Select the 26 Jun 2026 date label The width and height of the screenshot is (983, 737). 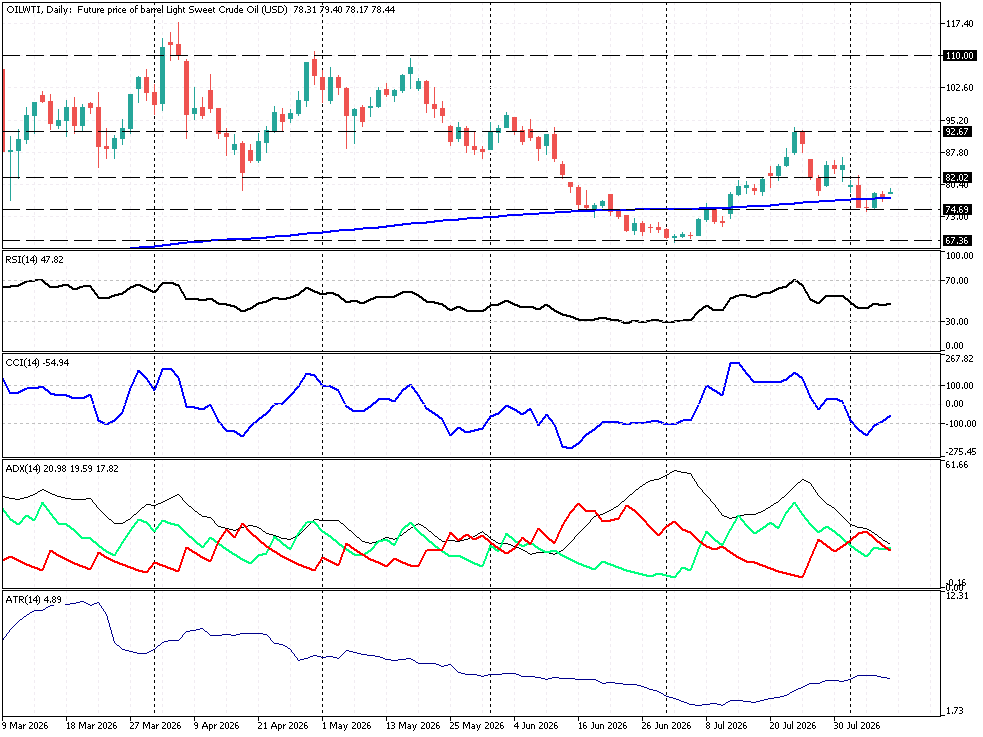click(x=666, y=726)
